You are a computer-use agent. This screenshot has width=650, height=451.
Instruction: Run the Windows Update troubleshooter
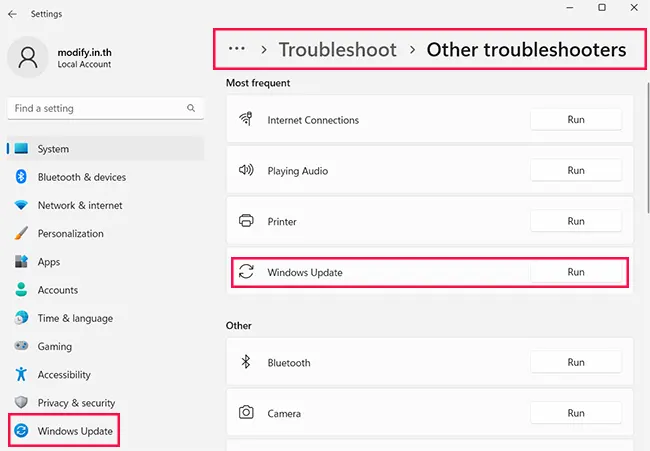575,272
